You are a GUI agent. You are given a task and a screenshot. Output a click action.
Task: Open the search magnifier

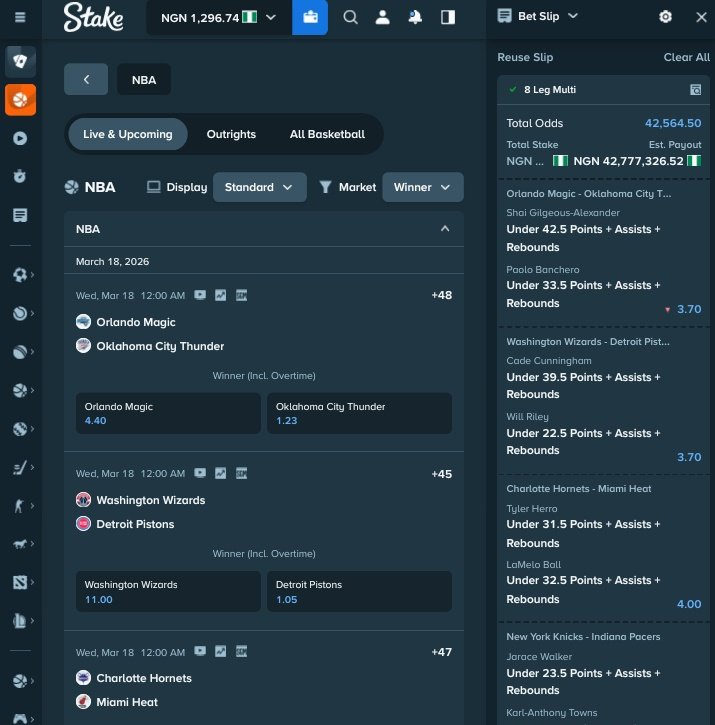point(350,18)
